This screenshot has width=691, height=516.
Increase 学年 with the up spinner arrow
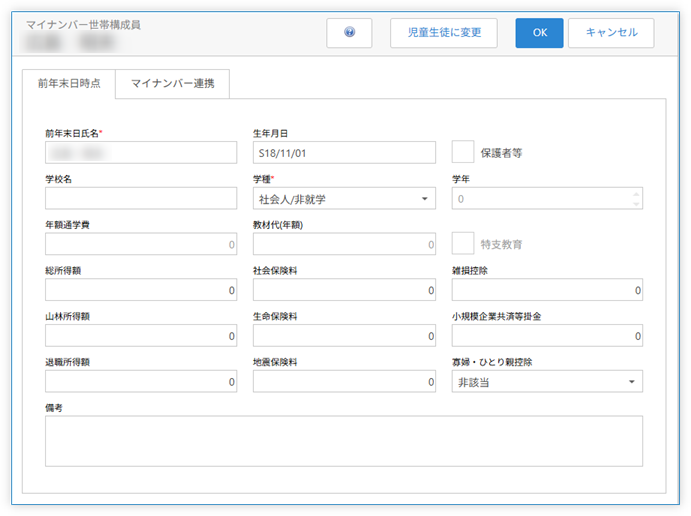point(636,194)
